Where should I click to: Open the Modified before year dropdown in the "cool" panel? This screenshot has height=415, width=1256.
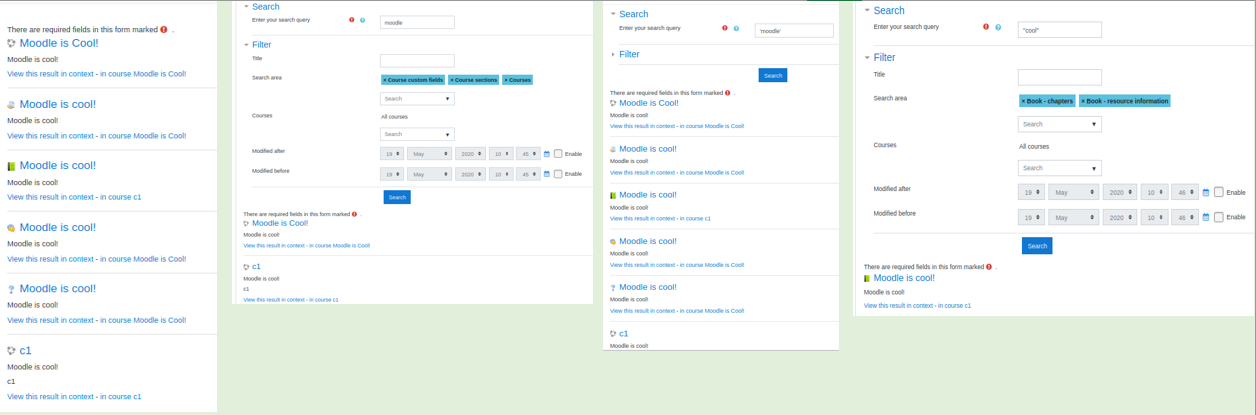click(1119, 217)
